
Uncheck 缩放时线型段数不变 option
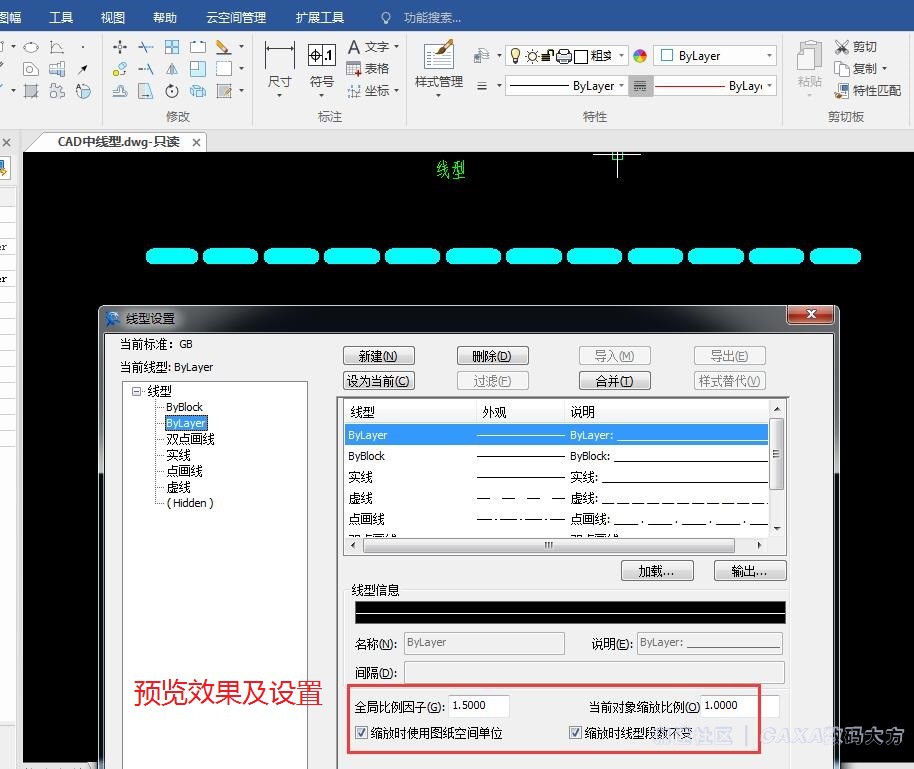click(x=576, y=733)
